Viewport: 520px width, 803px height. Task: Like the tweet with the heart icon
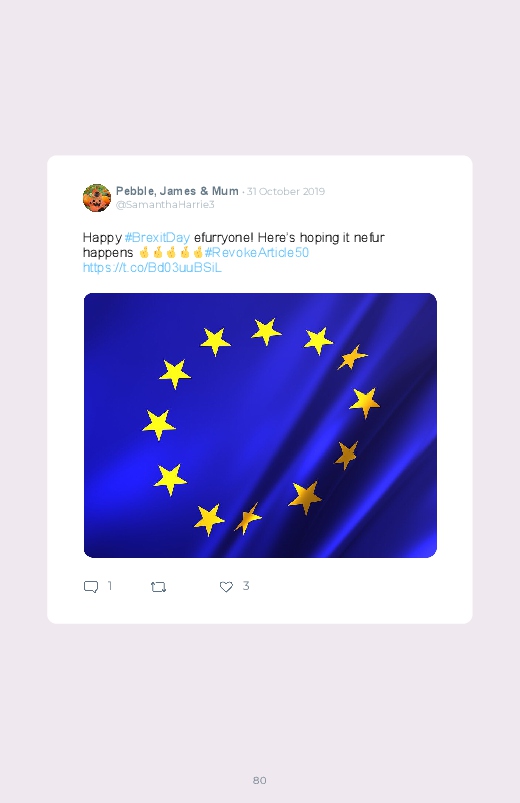(226, 587)
